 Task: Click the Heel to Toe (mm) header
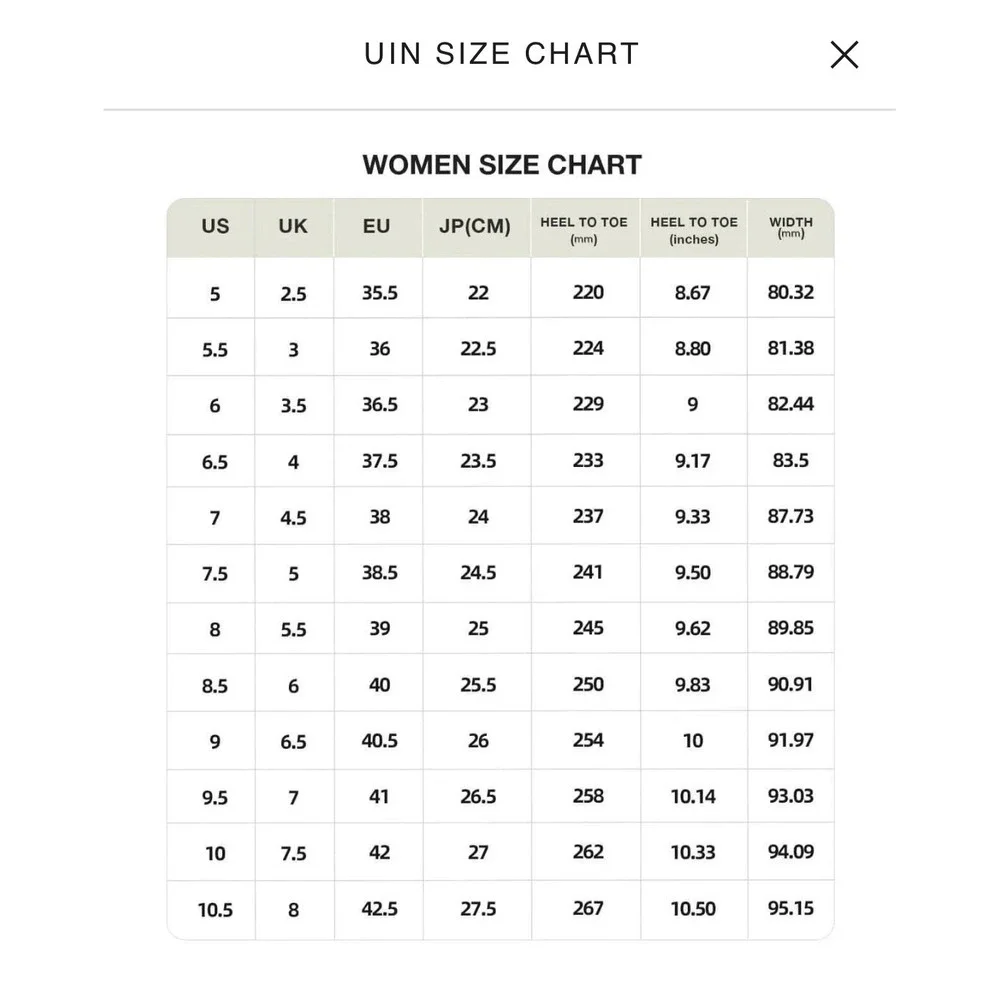point(584,230)
